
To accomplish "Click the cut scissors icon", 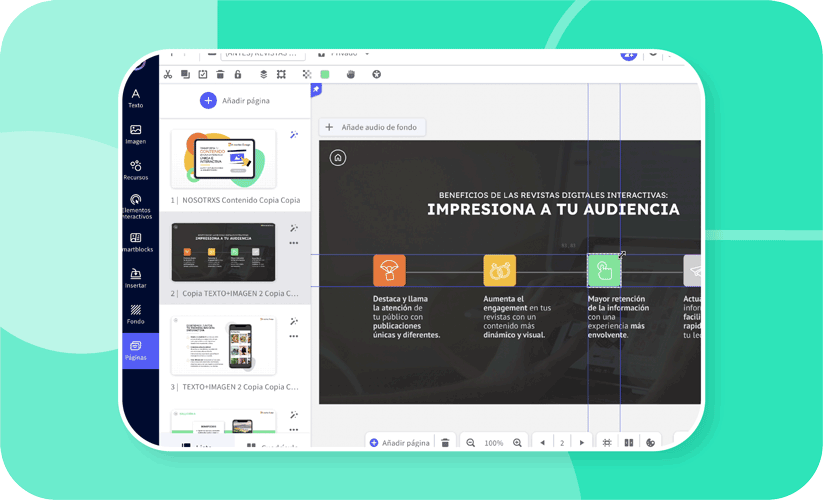I will (168, 75).
